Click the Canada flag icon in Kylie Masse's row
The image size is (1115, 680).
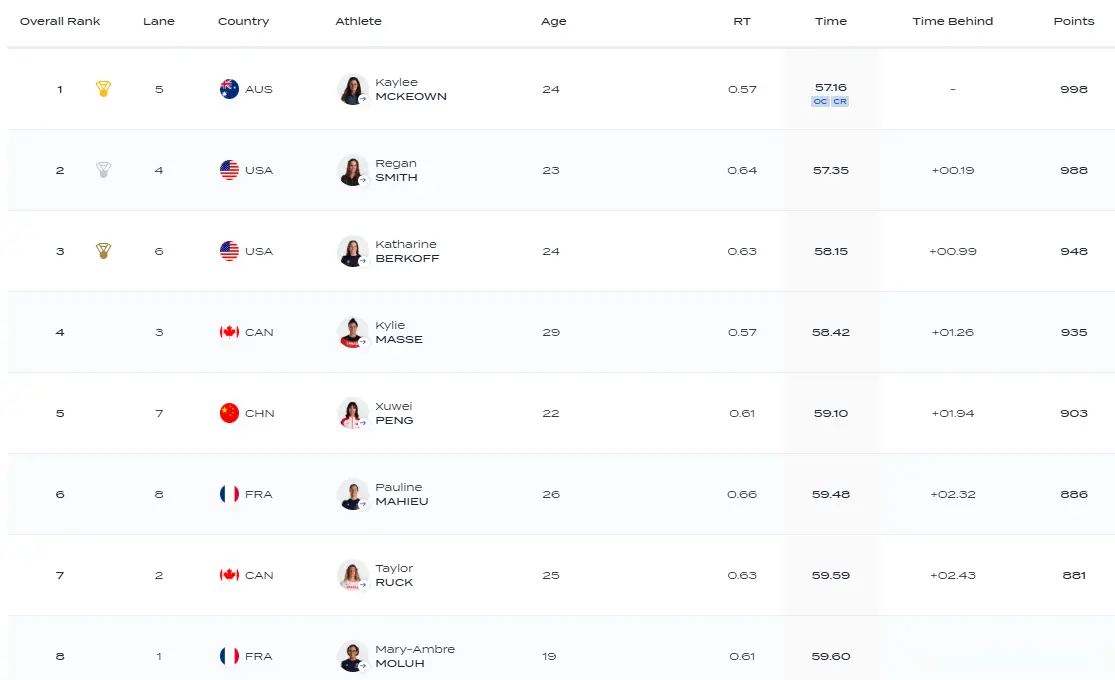(x=229, y=332)
